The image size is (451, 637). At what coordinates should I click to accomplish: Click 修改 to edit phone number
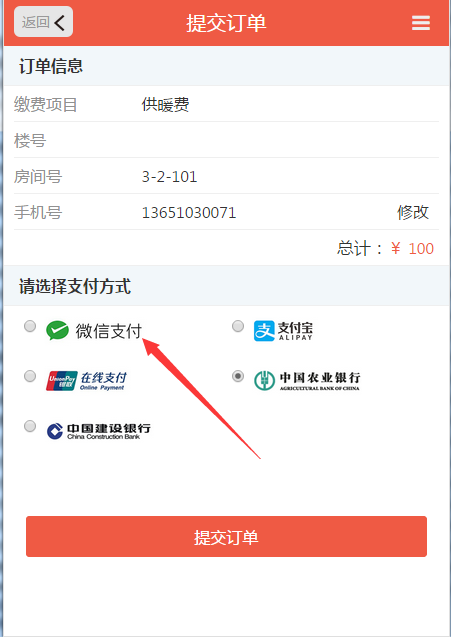coord(413,212)
